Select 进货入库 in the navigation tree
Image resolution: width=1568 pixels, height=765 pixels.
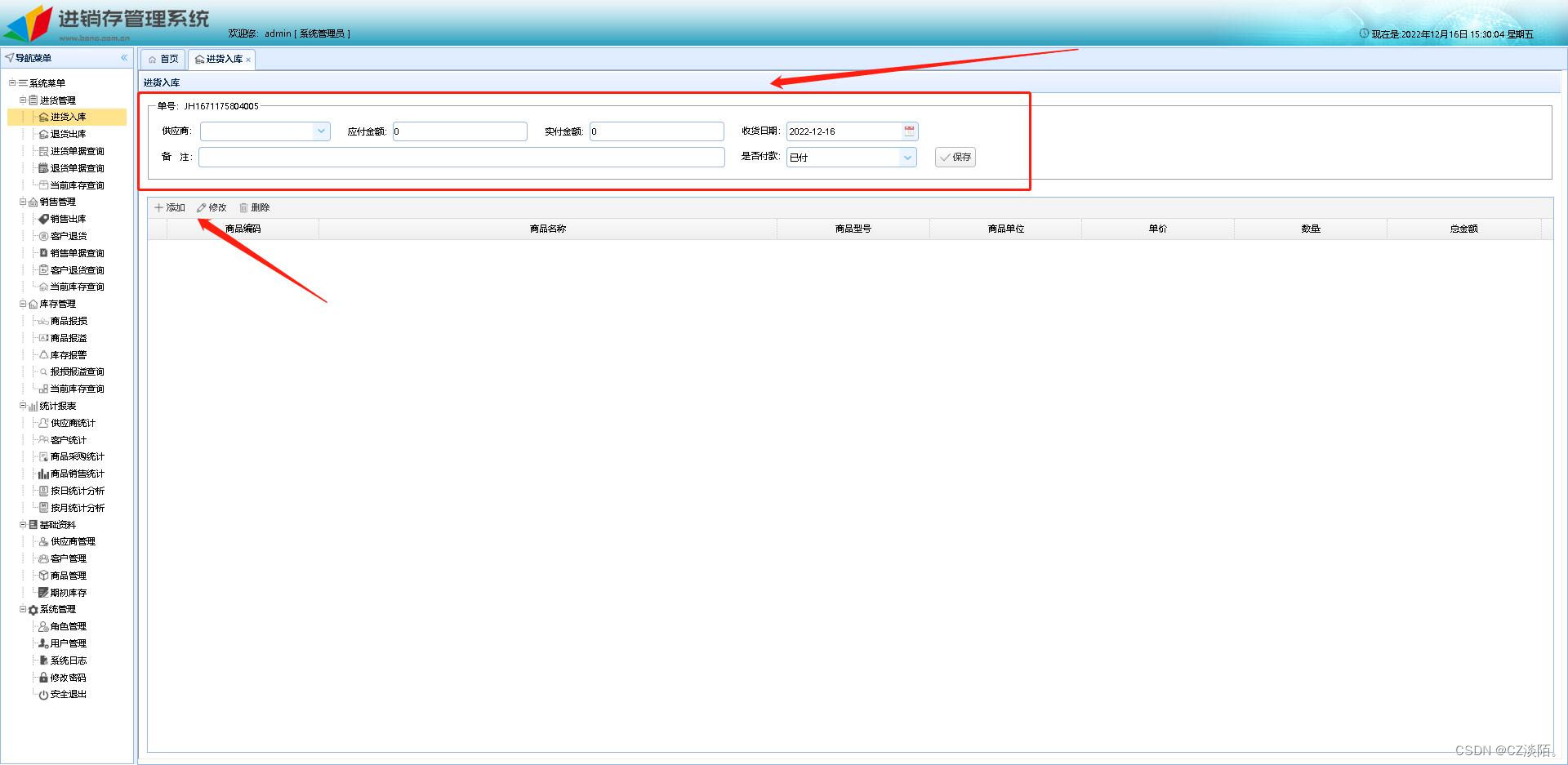[x=68, y=117]
